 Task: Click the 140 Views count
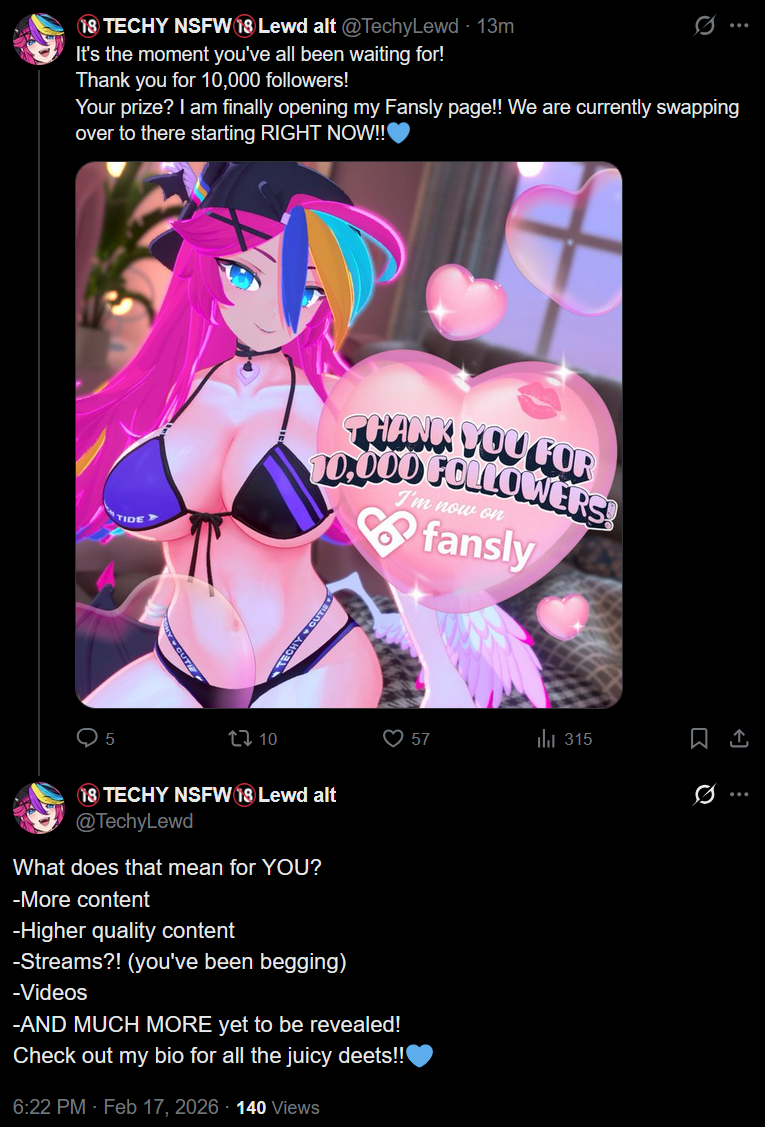tap(278, 1107)
